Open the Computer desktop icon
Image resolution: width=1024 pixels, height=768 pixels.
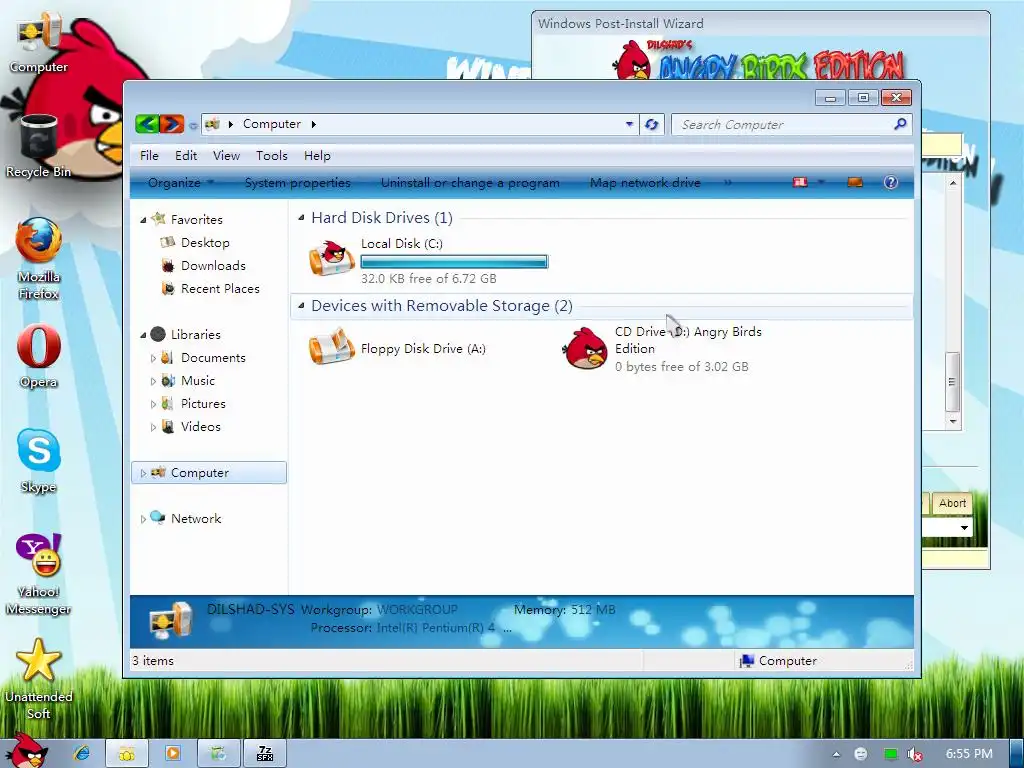click(x=38, y=43)
